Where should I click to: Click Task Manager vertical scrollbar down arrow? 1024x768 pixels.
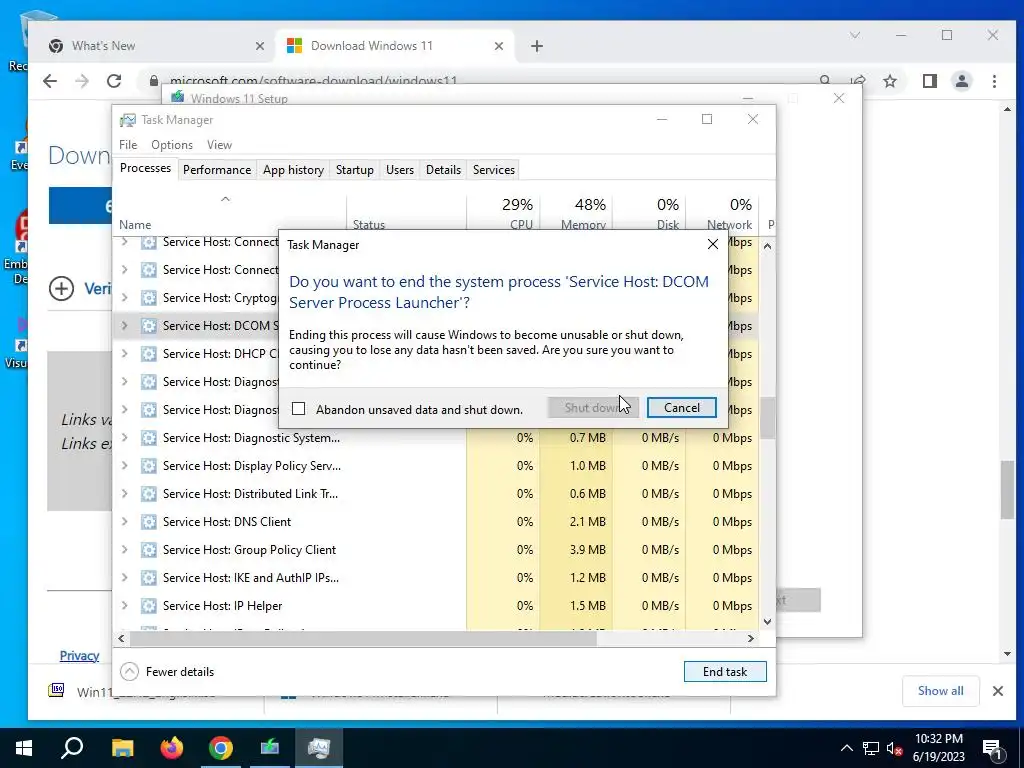[767, 622]
